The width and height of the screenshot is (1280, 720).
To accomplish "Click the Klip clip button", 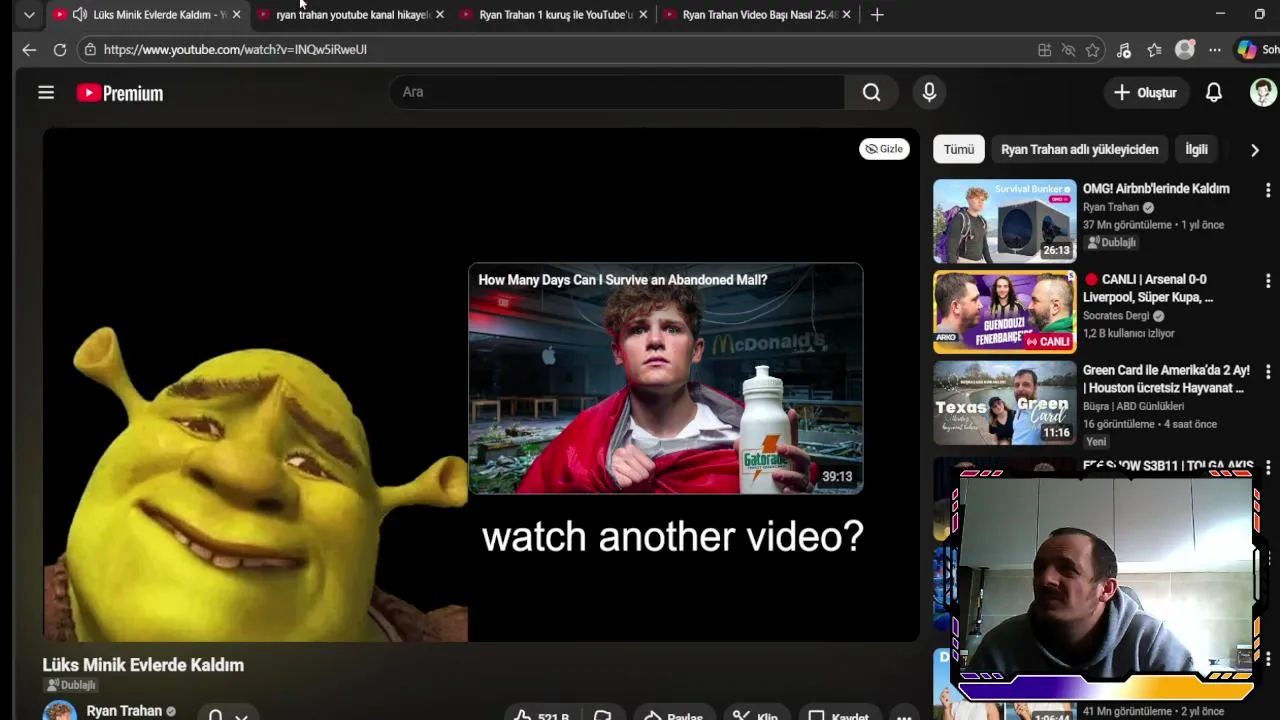I will tap(755, 716).
